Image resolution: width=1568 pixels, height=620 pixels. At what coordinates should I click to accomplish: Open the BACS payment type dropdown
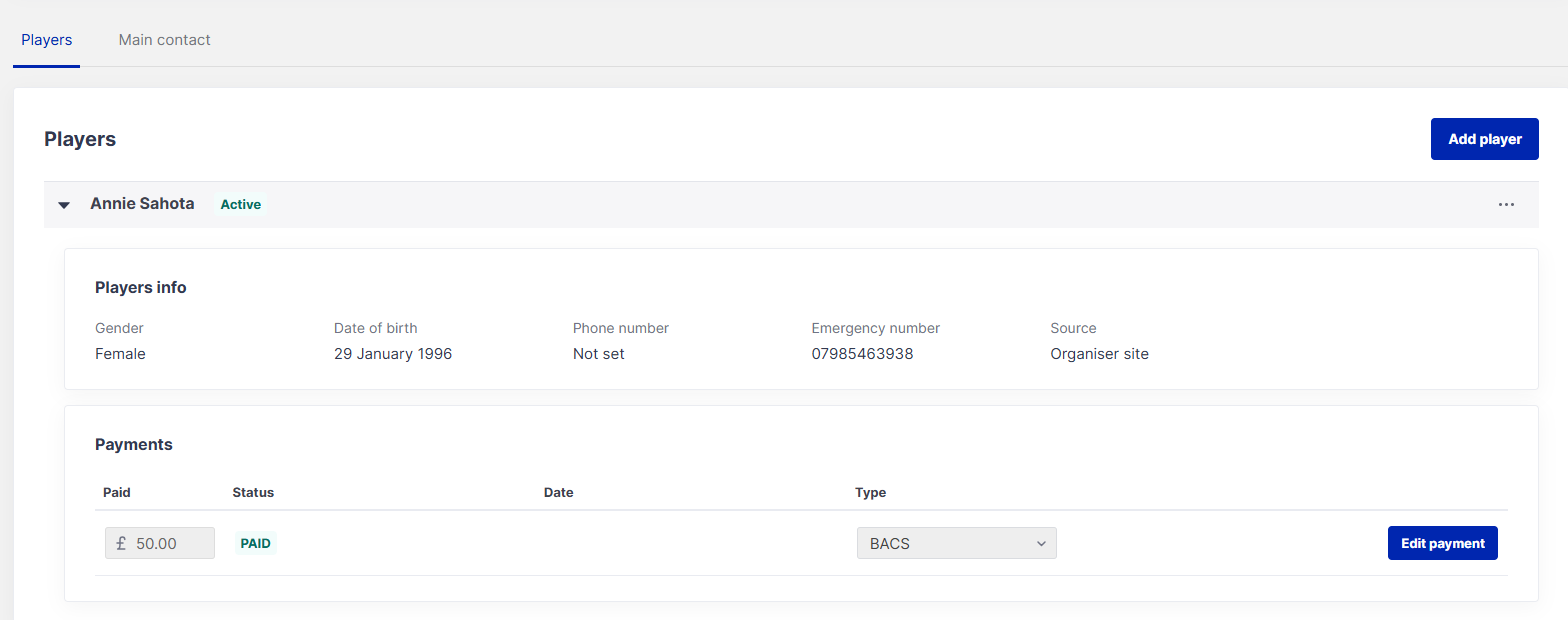pos(955,543)
